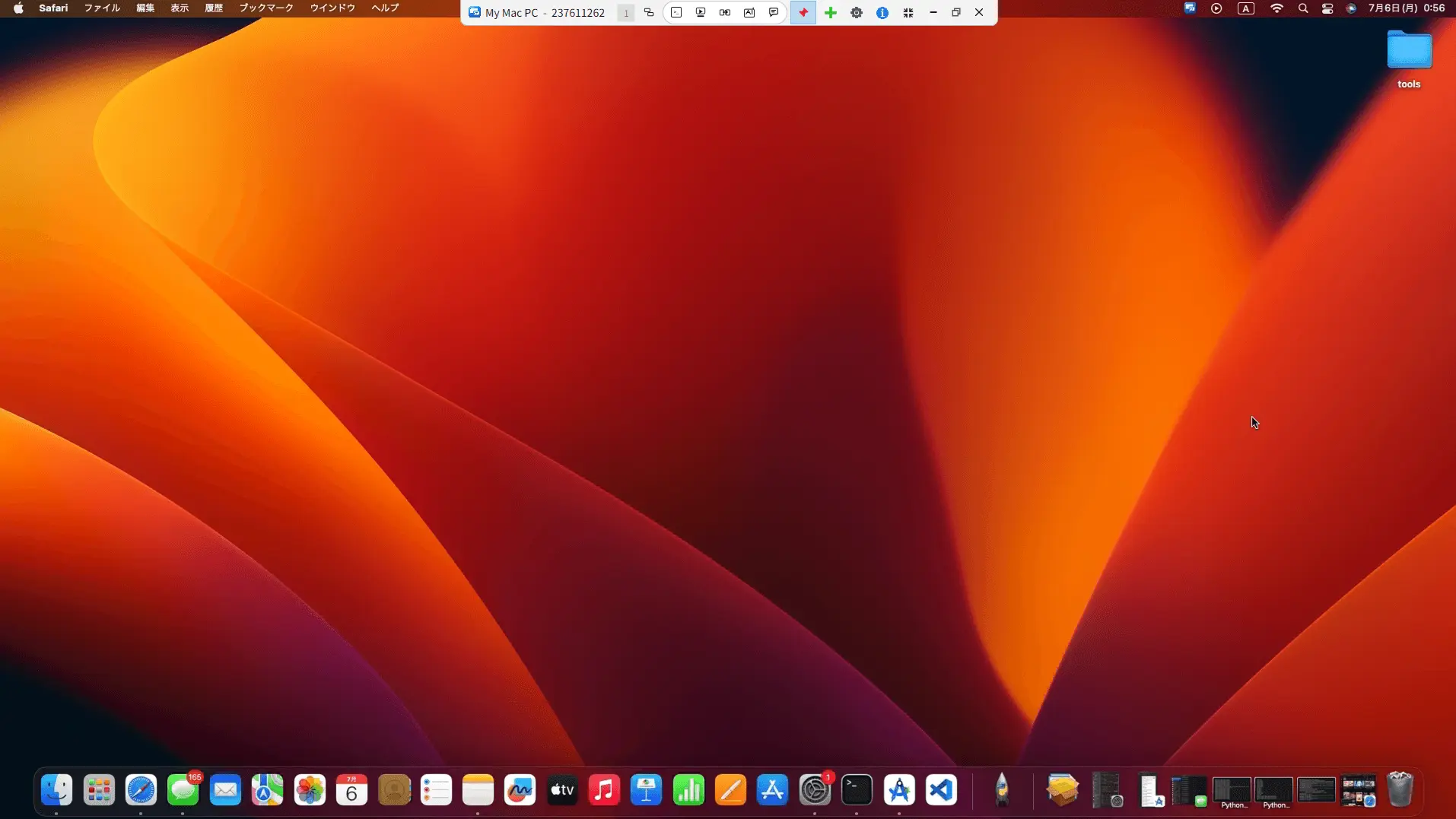1456x819 pixels.
Task: Click the linked arrows icon in session toolbar
Action: click(x=725, y=13)
